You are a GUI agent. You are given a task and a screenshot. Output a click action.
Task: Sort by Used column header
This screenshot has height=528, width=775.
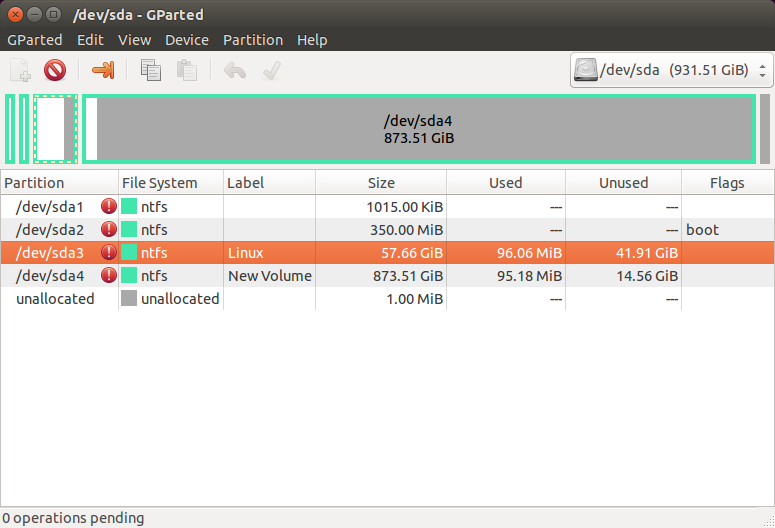point(506,183)
